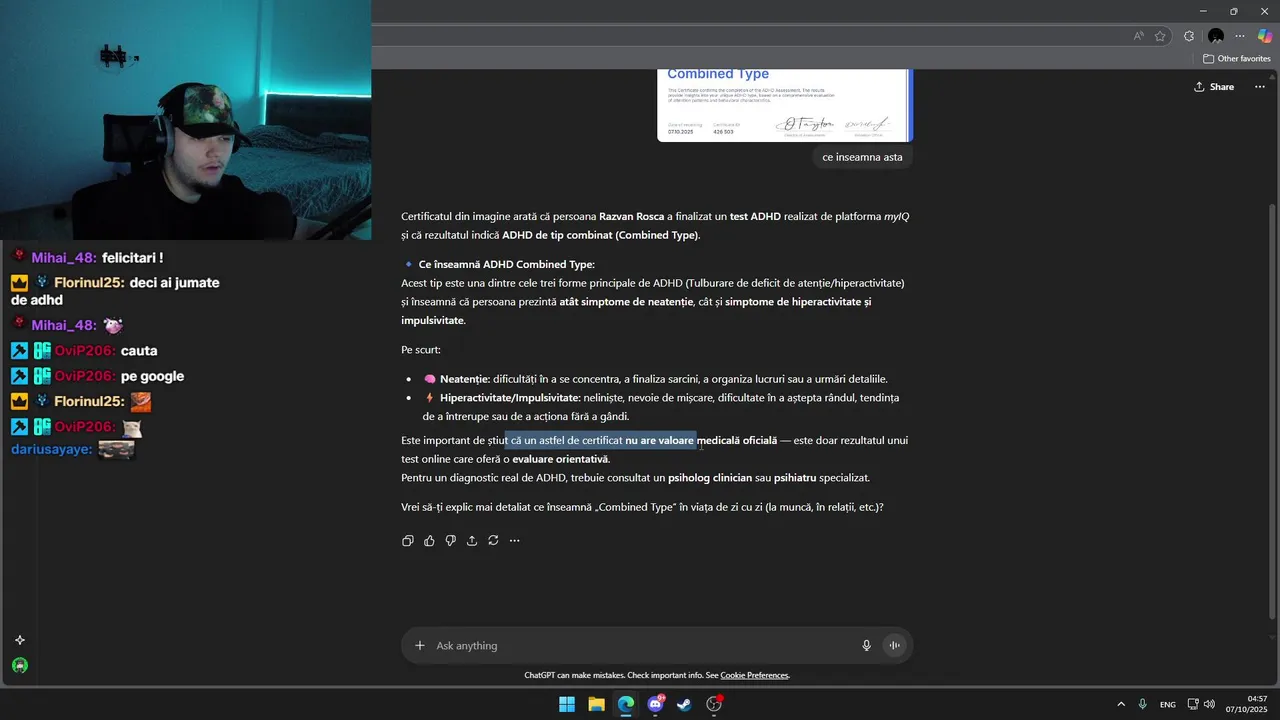Image resolution: width=1280 pixels, height=720 pixels.
Task: Click the bold 'psiholog clinician' text
Action: tap(710, 478)
